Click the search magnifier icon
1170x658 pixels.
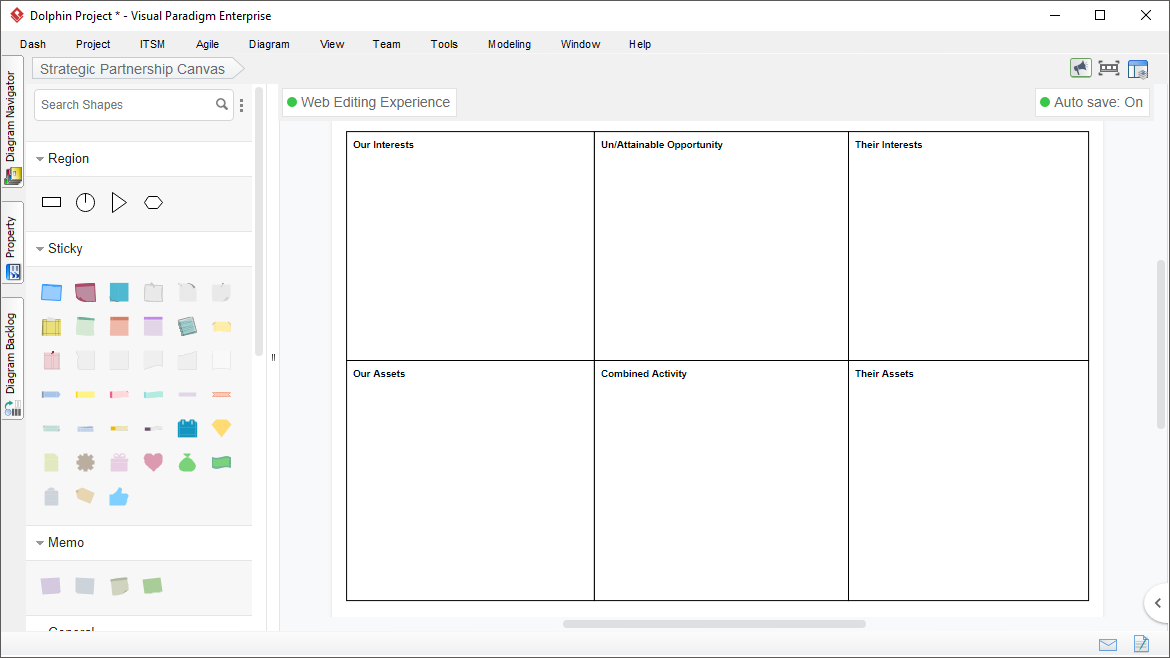click(x=222, y=104)
